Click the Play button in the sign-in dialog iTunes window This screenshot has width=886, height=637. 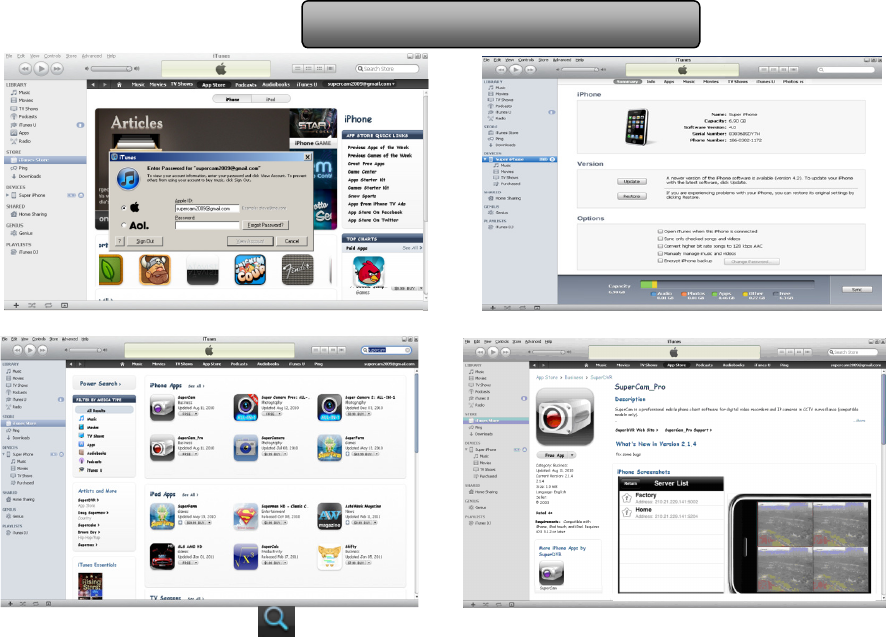[x=41, y=68]
